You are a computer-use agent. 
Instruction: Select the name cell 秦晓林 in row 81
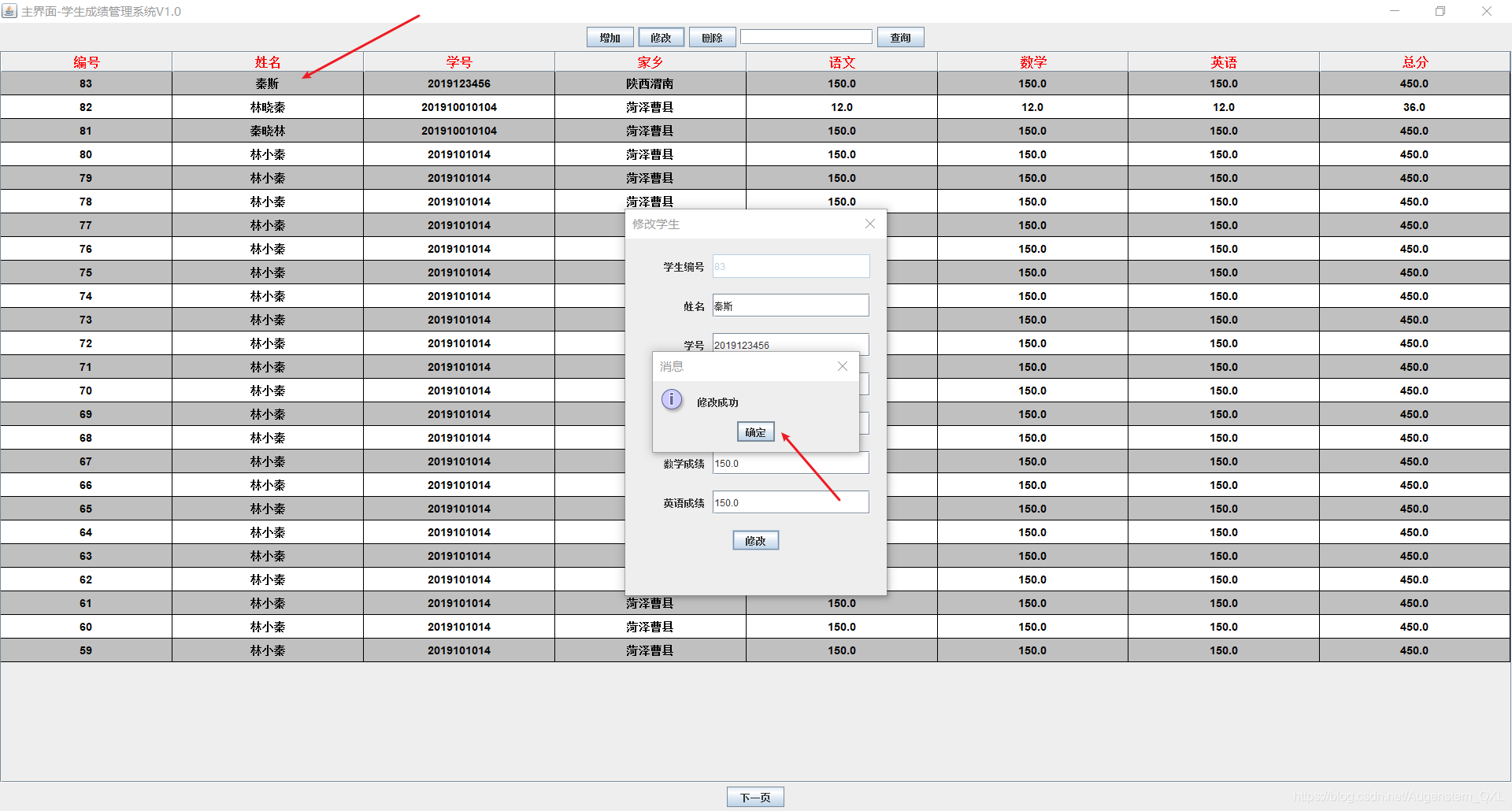[268, 131]
